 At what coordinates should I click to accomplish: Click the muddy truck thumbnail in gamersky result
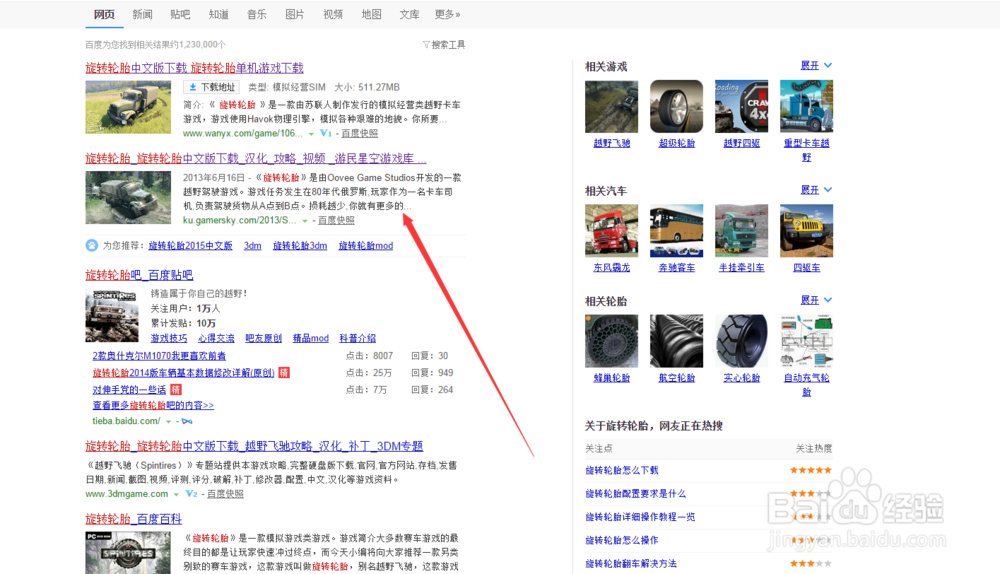[128, 197]
